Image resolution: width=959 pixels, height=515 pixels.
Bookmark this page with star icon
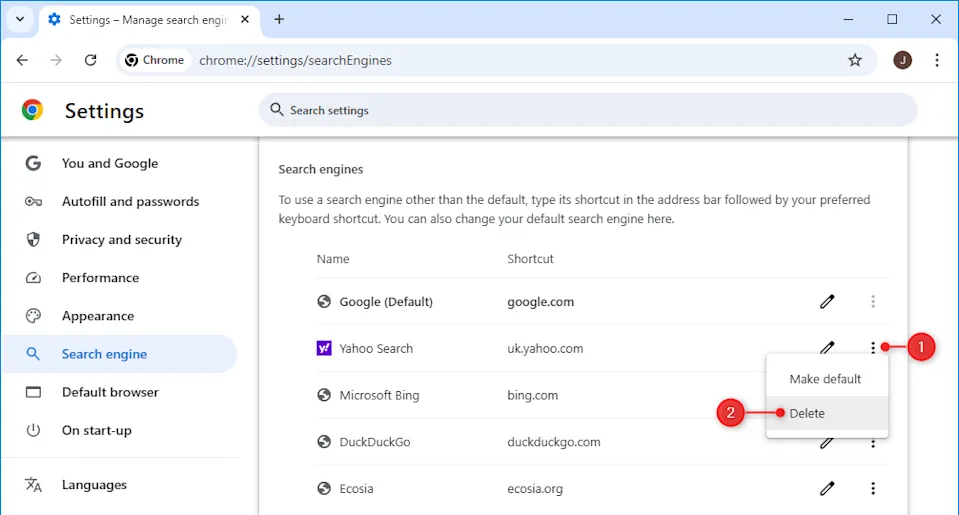(x=855, y=60)
